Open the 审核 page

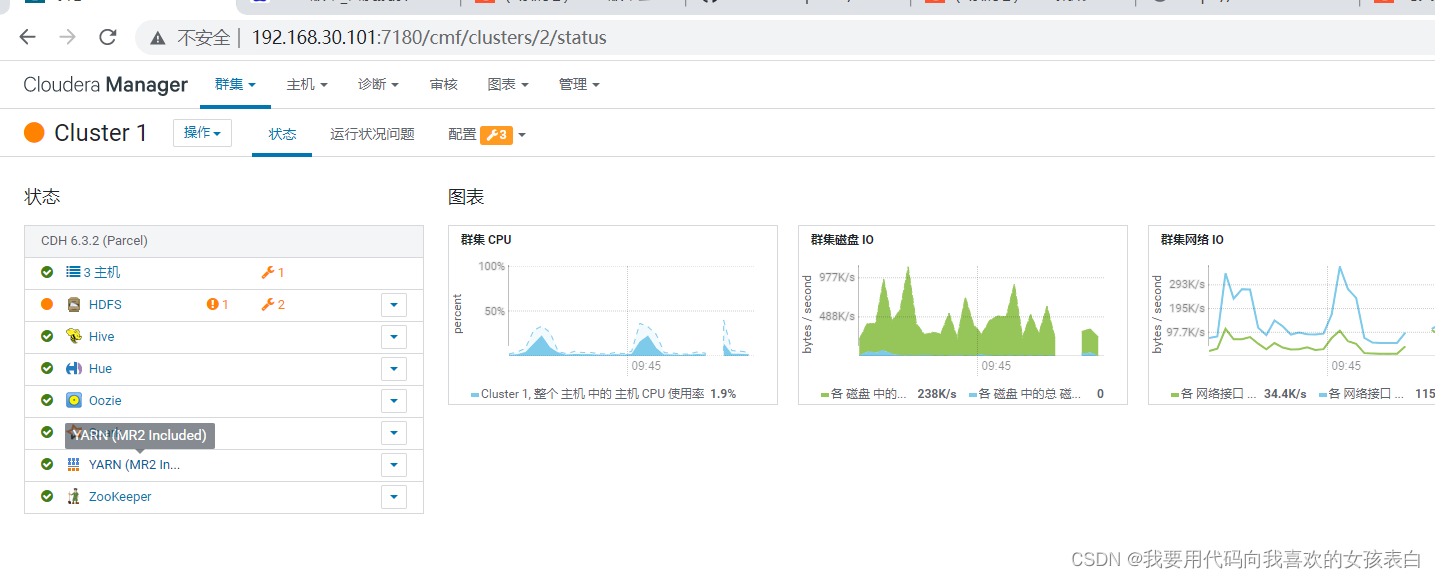tap(443, 84)
